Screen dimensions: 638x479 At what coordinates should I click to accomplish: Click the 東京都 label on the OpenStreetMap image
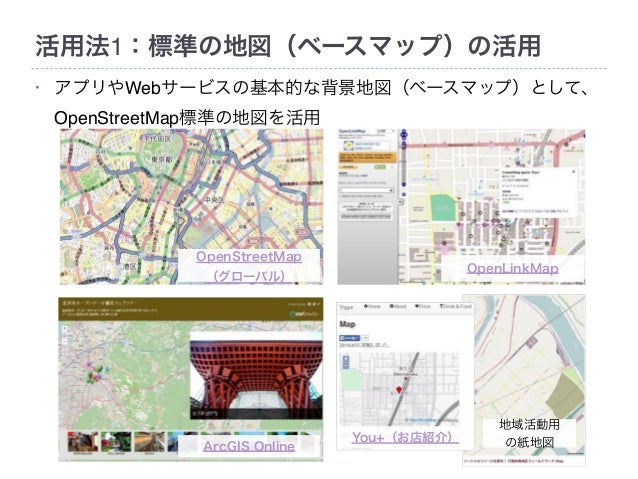coord(163,159)
